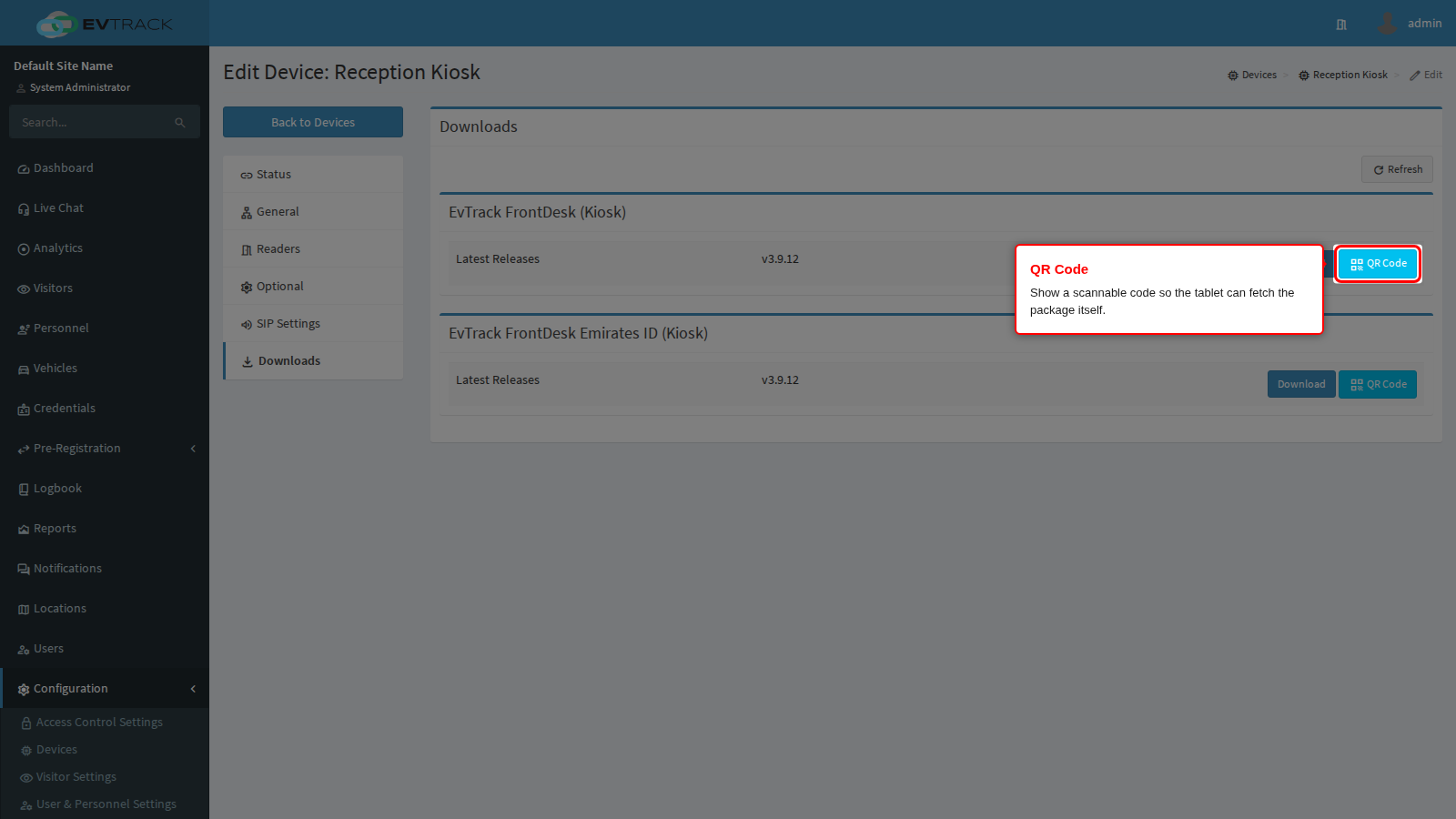Screen dimensions: 1456x819
Task: Click the EvTrack logo in the header
Action: 104,24
